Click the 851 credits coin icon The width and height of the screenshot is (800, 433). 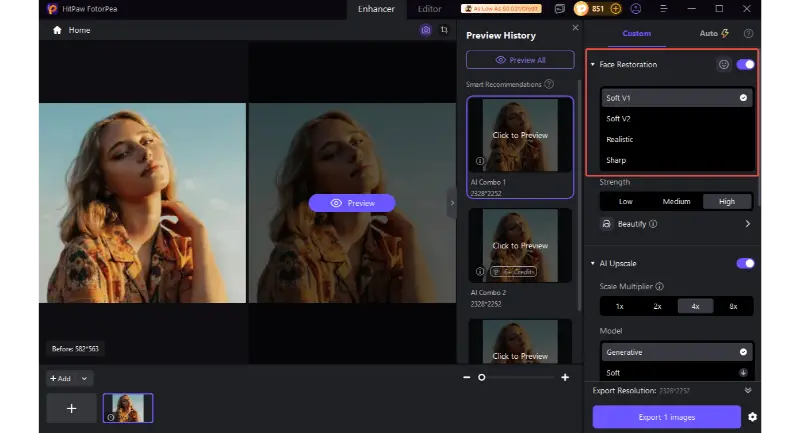point(581,9)
